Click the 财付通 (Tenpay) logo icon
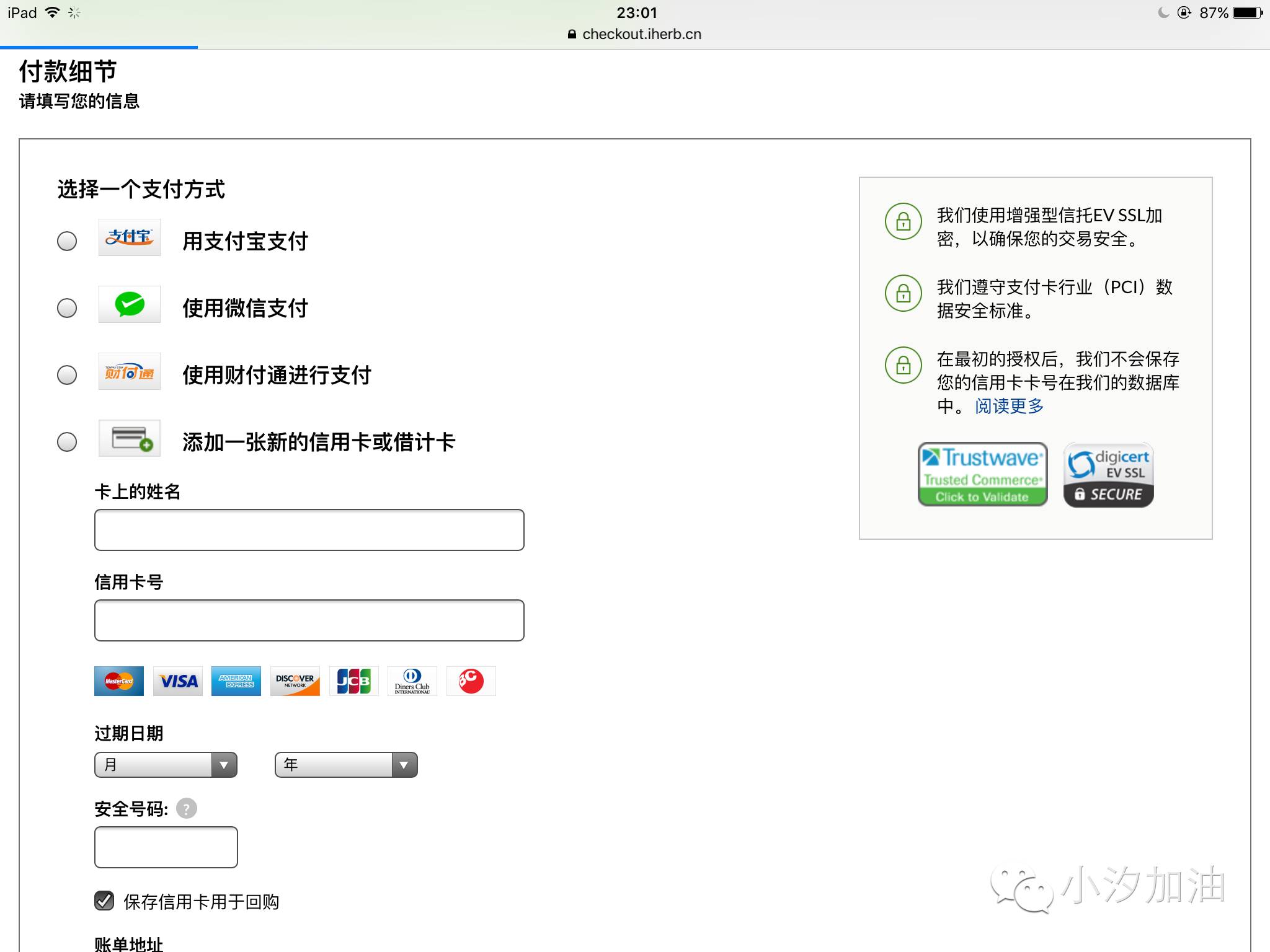 128,372
